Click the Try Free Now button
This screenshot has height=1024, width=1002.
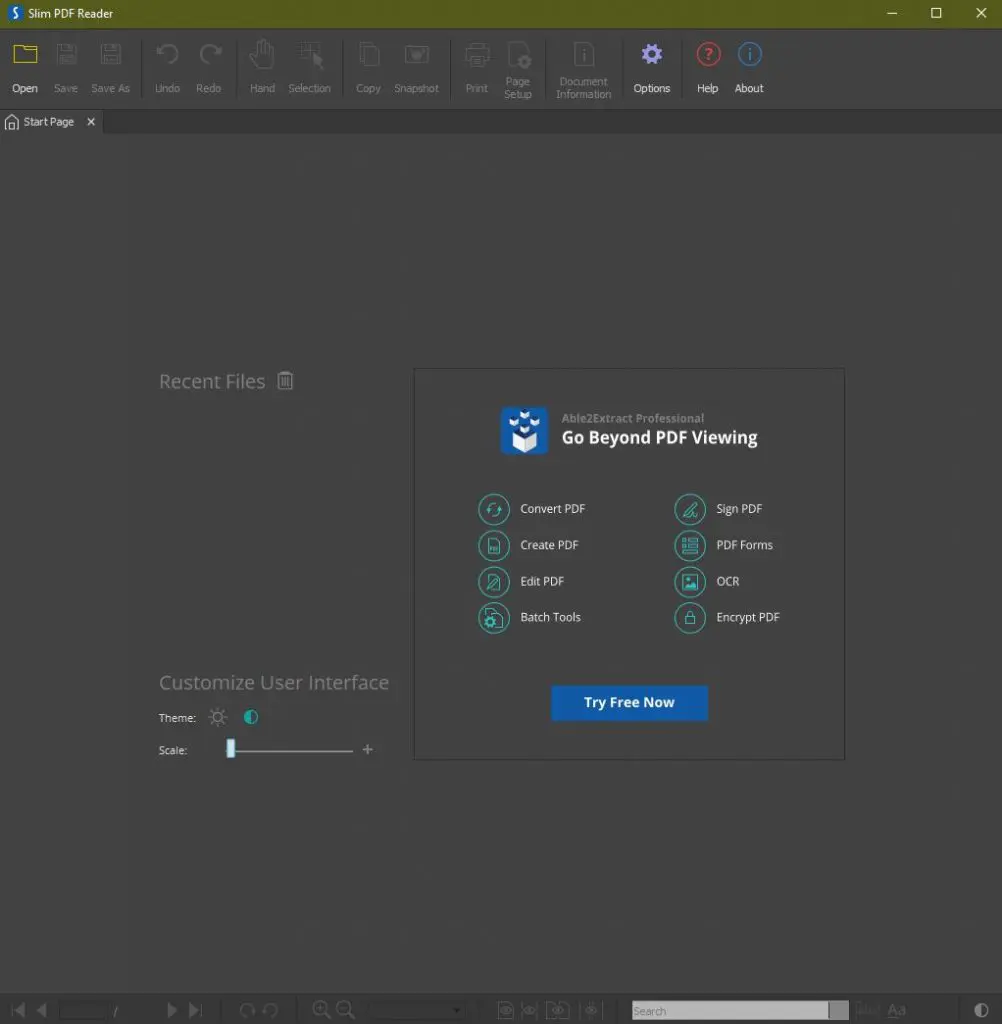[x=629, y=703]
